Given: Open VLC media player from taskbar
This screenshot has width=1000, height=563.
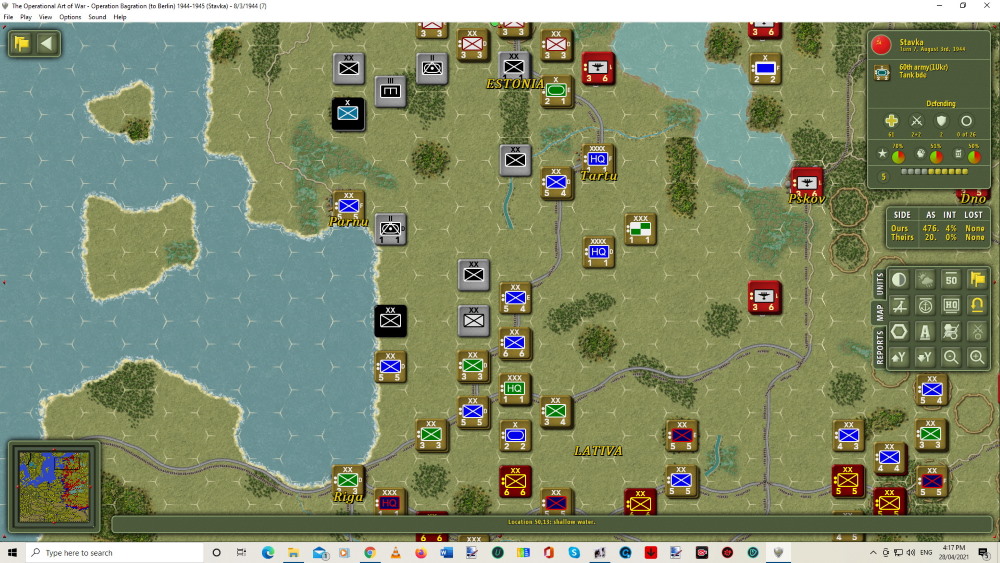Looking at the screenshot, I should [x=395, y=552].
